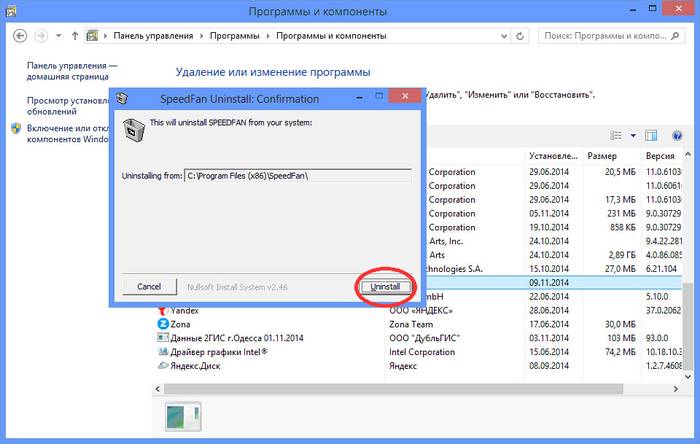The width and height of the screenshot is (700, 444).
Task: Click the shield icon beside Windows components
Action: 16,129
